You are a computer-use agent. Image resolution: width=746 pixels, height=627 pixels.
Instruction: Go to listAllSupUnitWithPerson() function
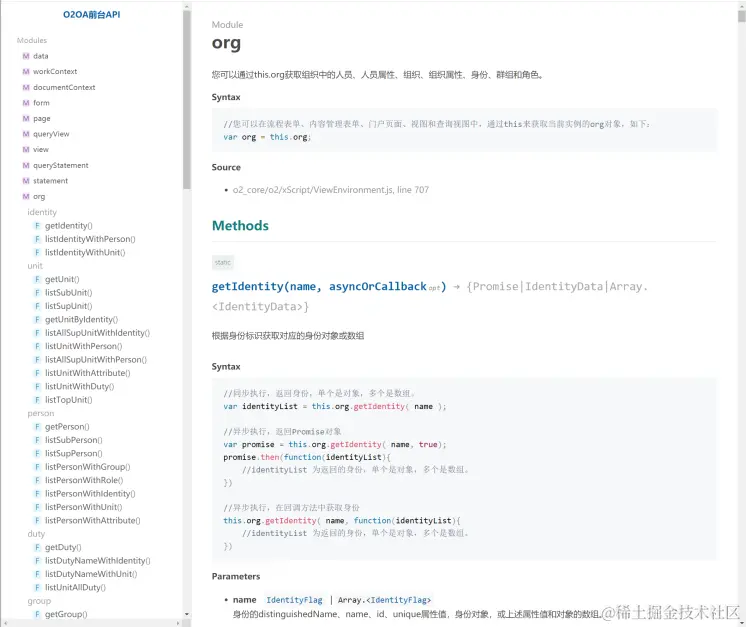(x=96, y=360)
